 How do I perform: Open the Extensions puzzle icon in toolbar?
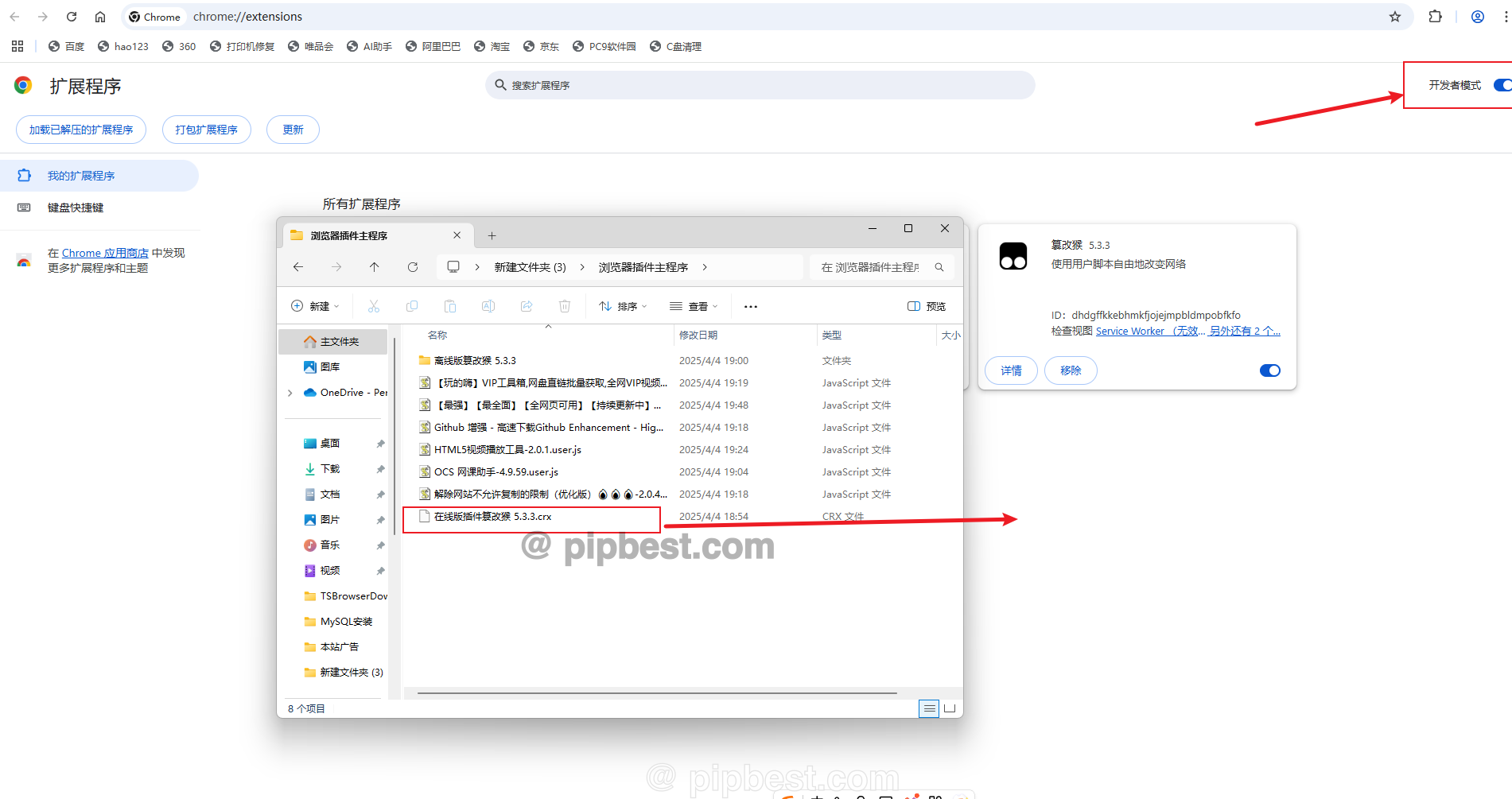tap(1435, 17)
